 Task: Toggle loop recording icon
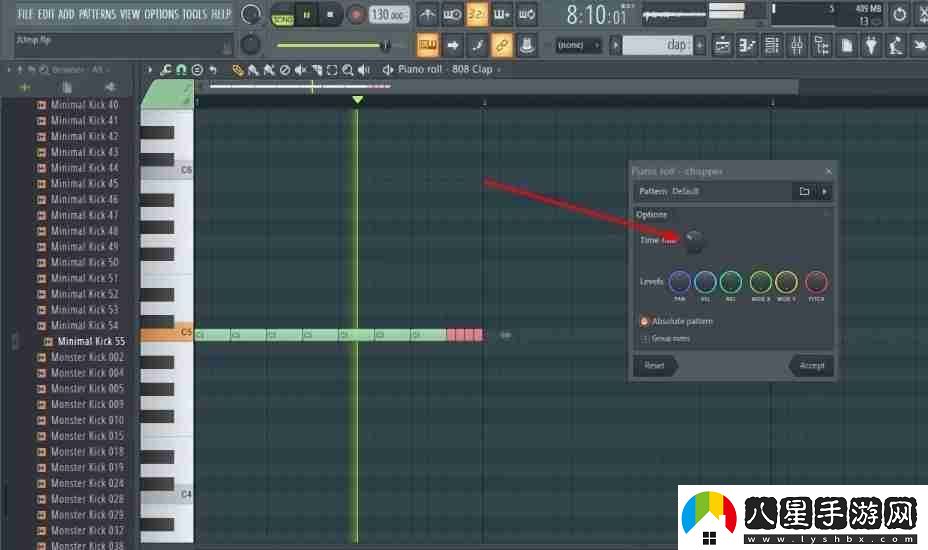[x=527, y=14]
